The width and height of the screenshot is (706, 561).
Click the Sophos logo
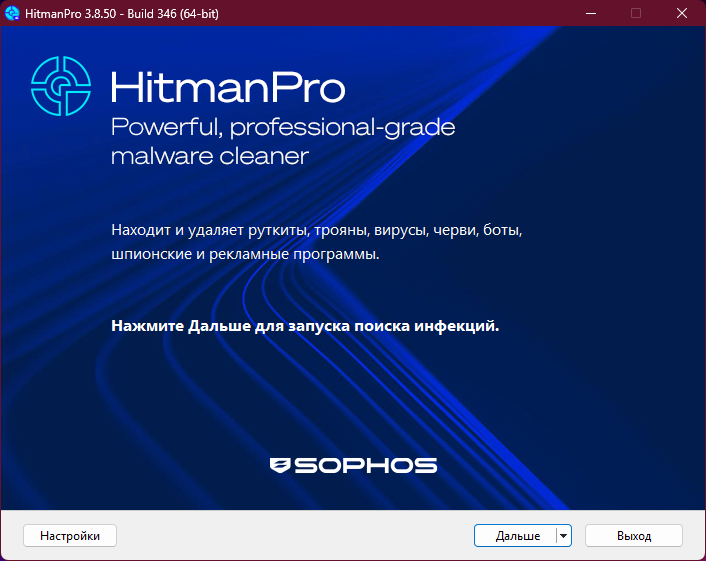coord(353,465)
